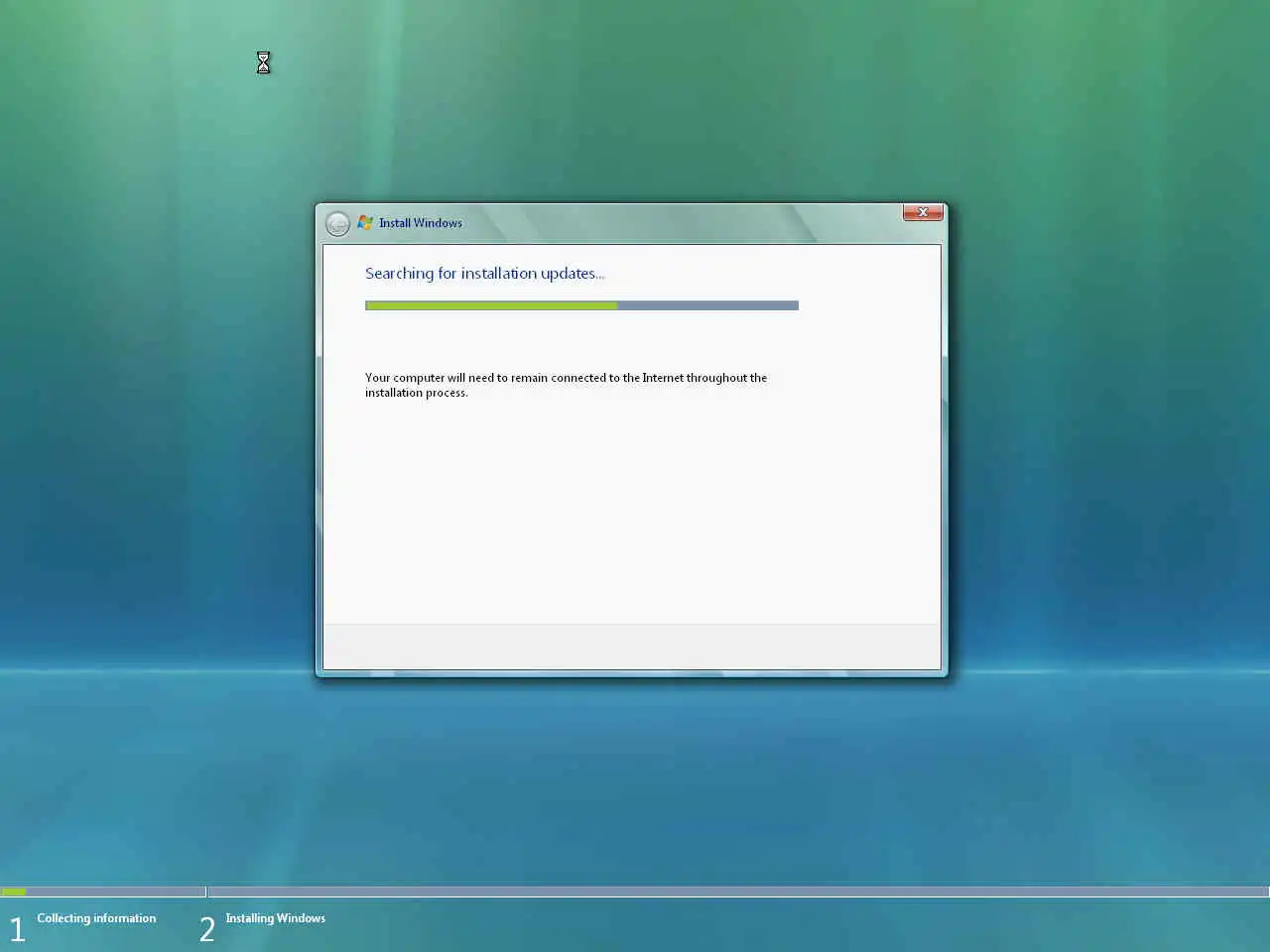The image size is (1270, 952).
Task: Click the back arrow button in Install Windows
Action: (x=337, y=224)
